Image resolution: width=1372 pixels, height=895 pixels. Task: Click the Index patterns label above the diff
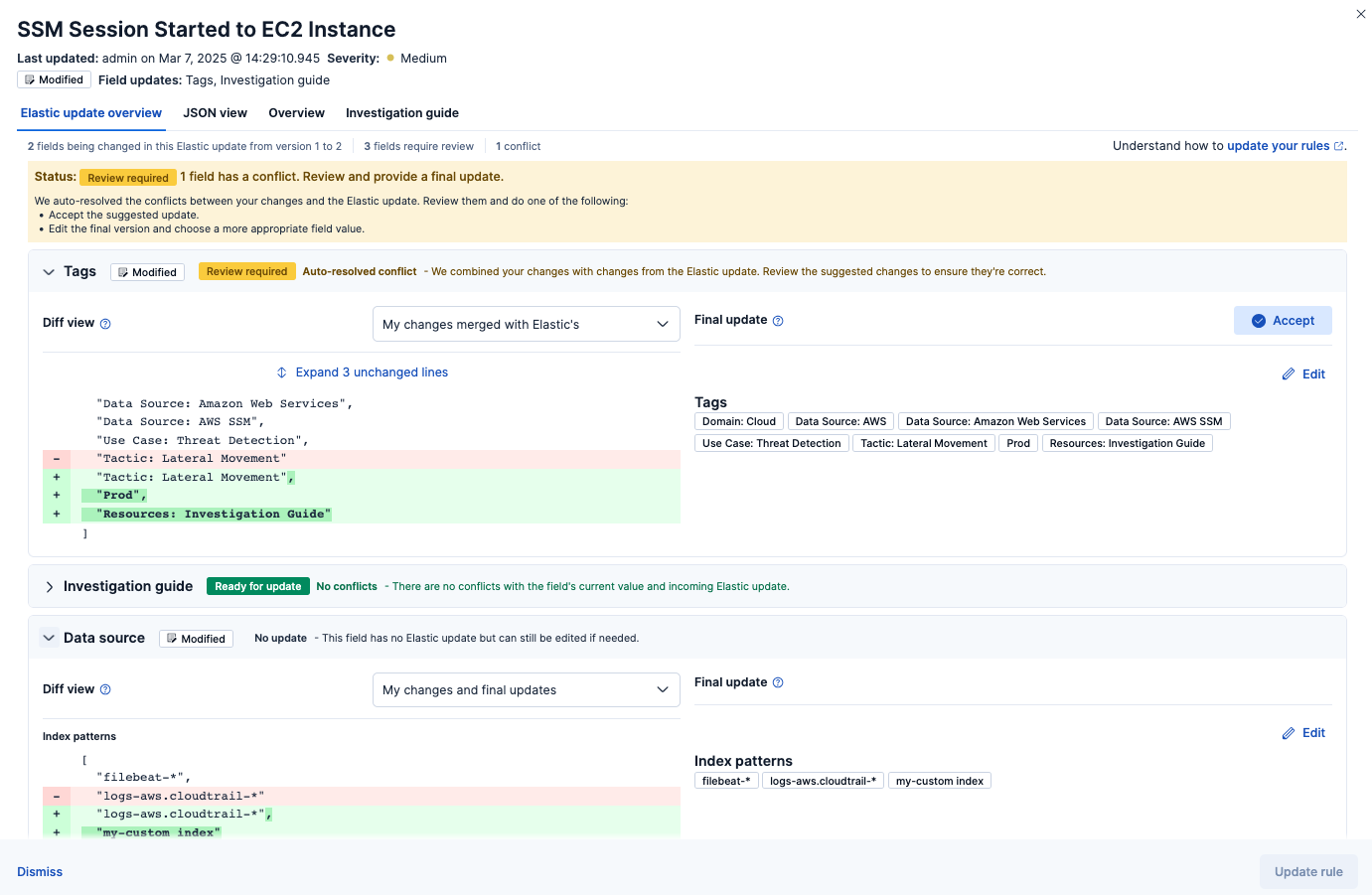click(79, 736)
